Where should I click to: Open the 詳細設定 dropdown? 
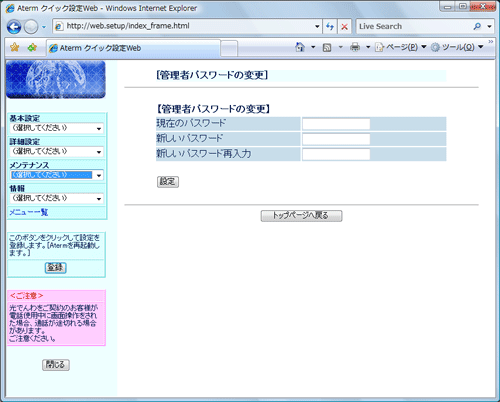click(x=56, y=152)
